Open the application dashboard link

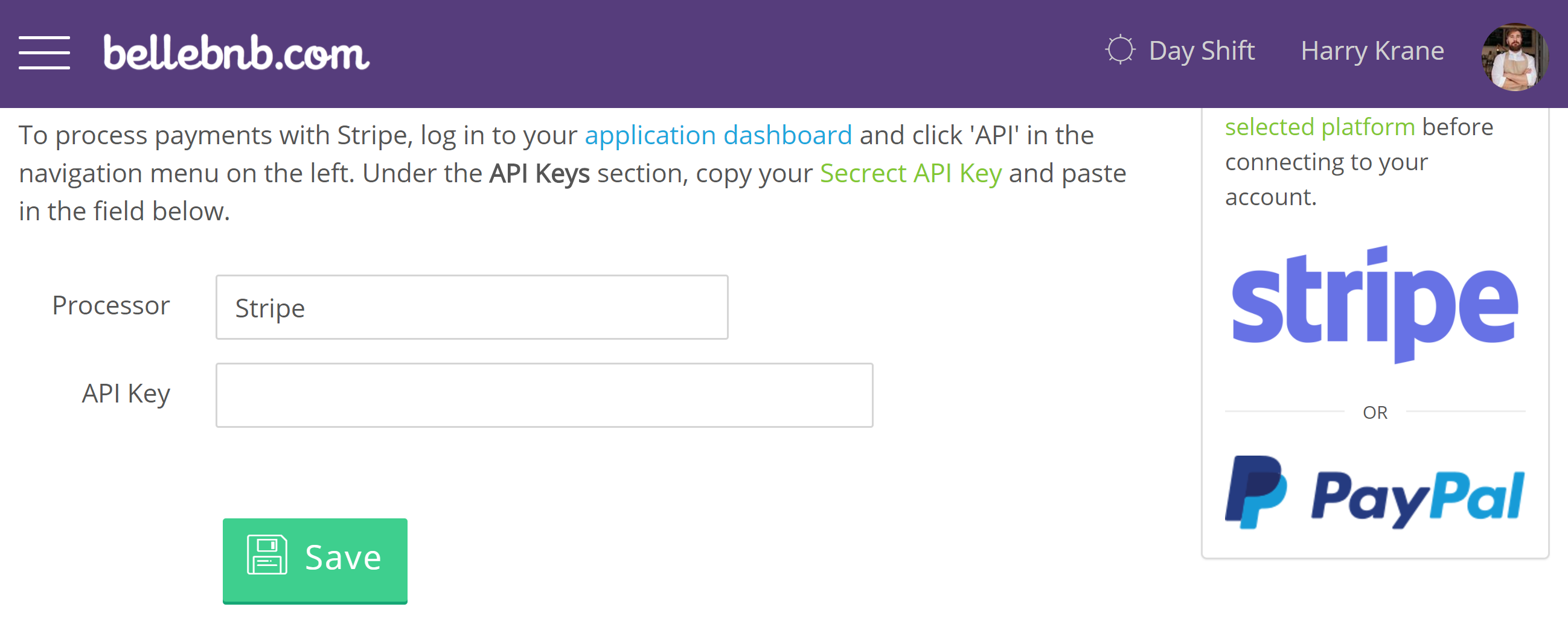[718, 135]
